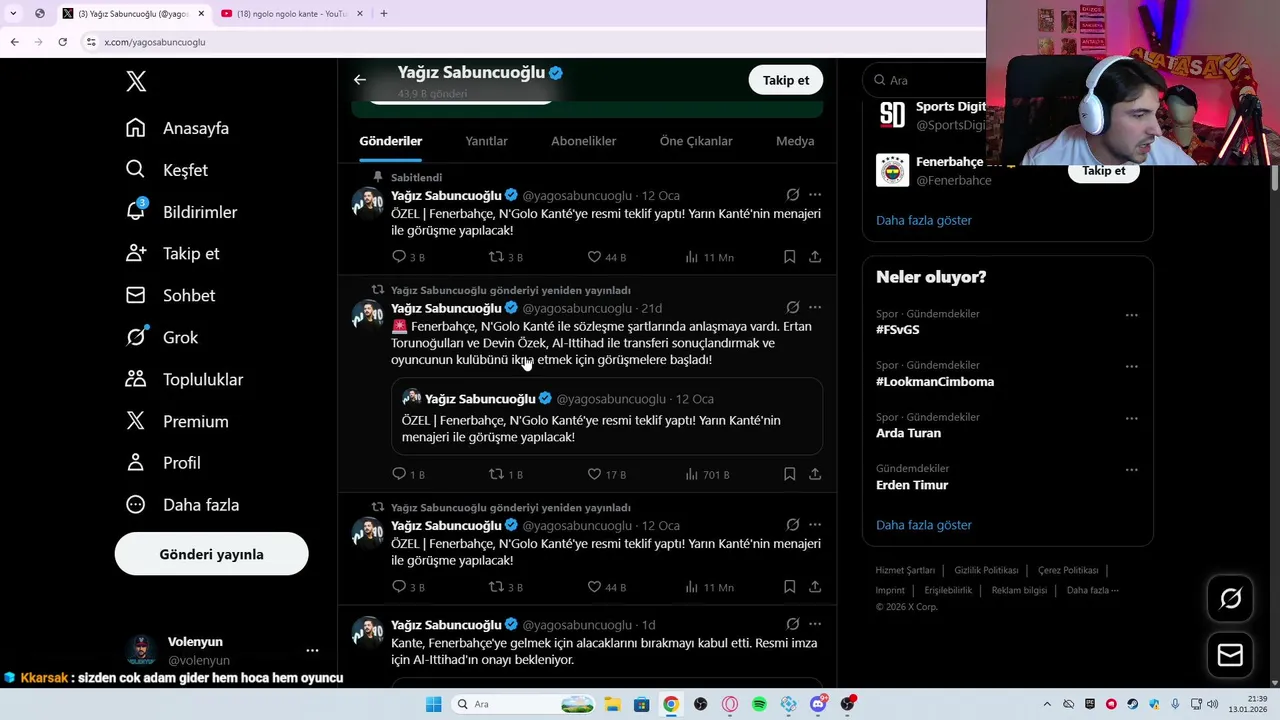
Task: Go back using the profile back arrow
Action: (360, 80)
